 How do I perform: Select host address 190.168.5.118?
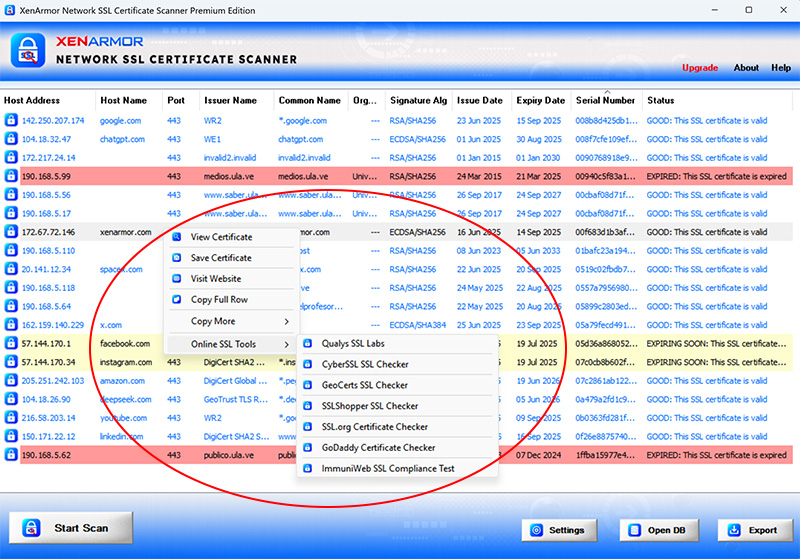48,288
